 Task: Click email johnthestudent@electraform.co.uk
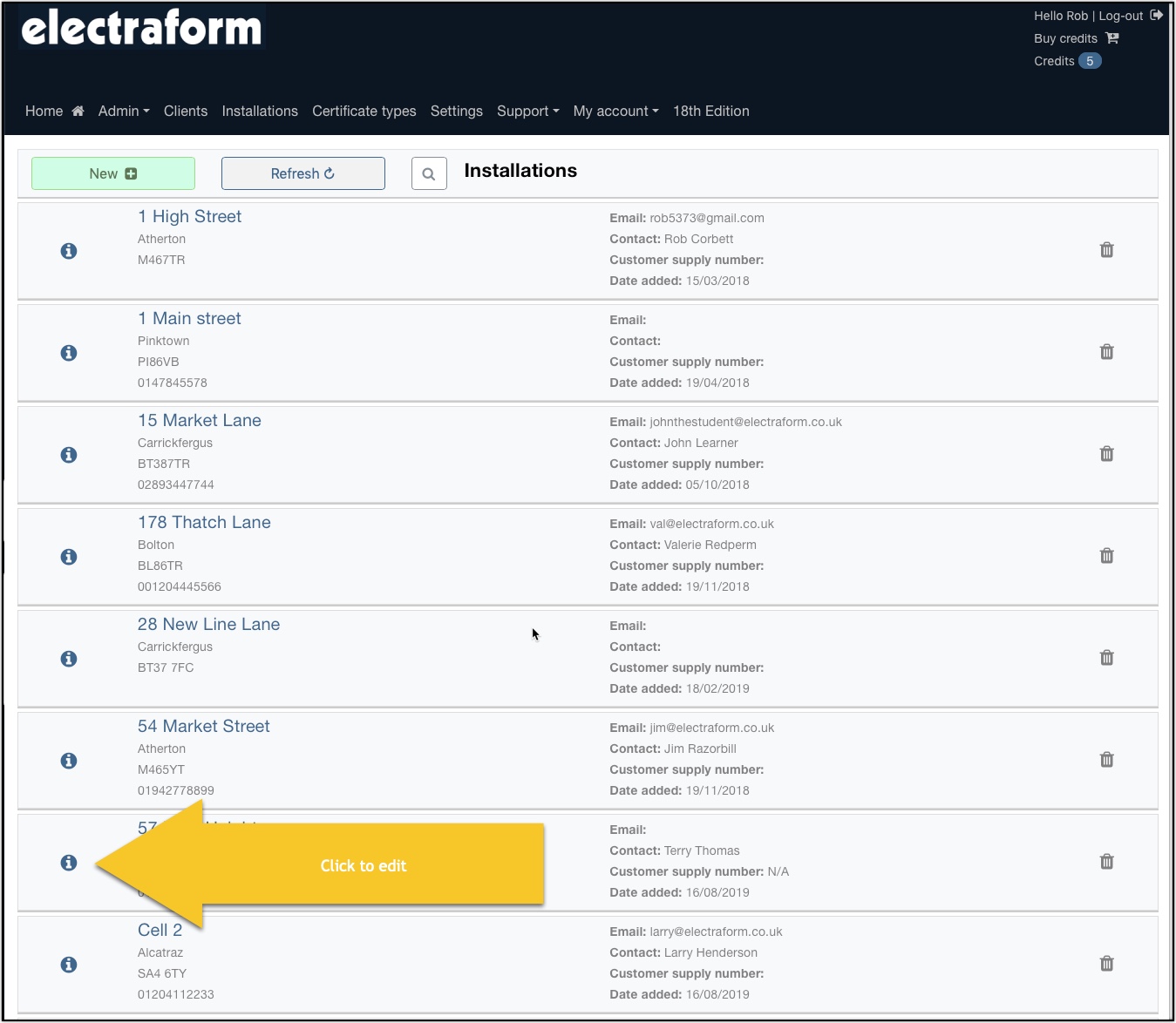point(745,422)
